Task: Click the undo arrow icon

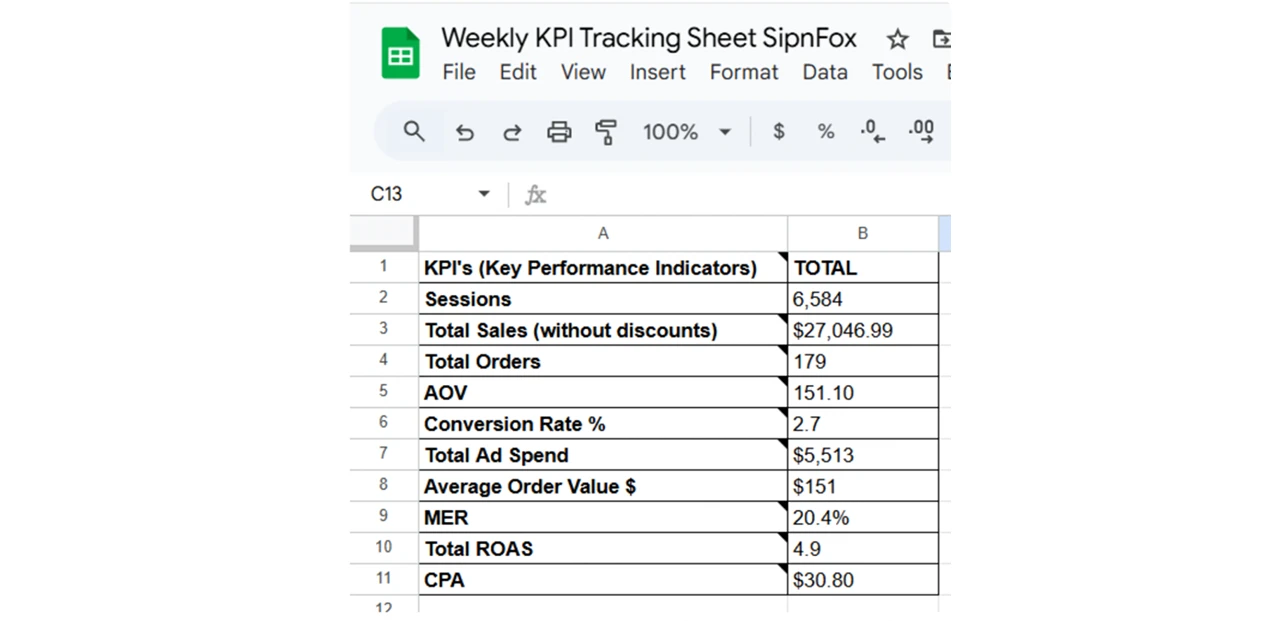Action: 464,132
